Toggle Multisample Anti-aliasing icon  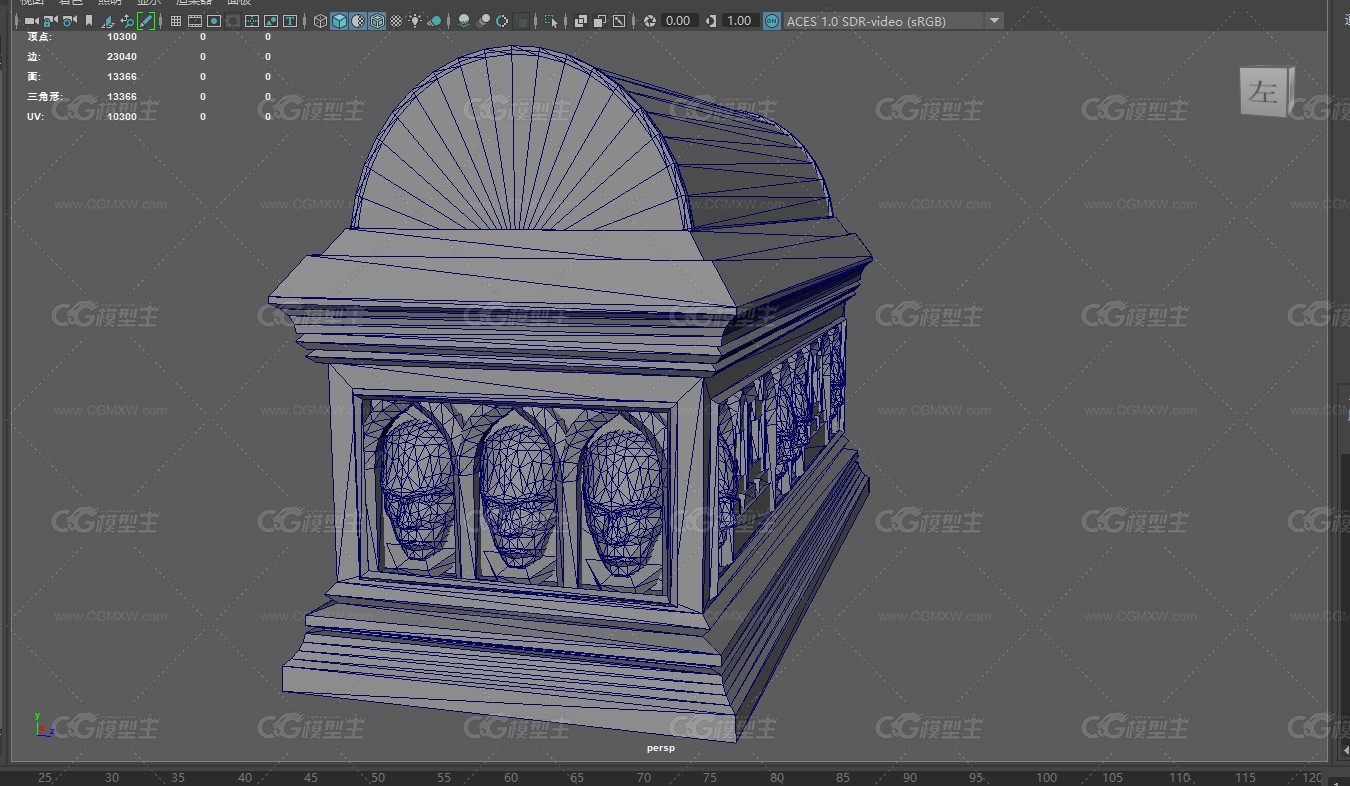502,21
